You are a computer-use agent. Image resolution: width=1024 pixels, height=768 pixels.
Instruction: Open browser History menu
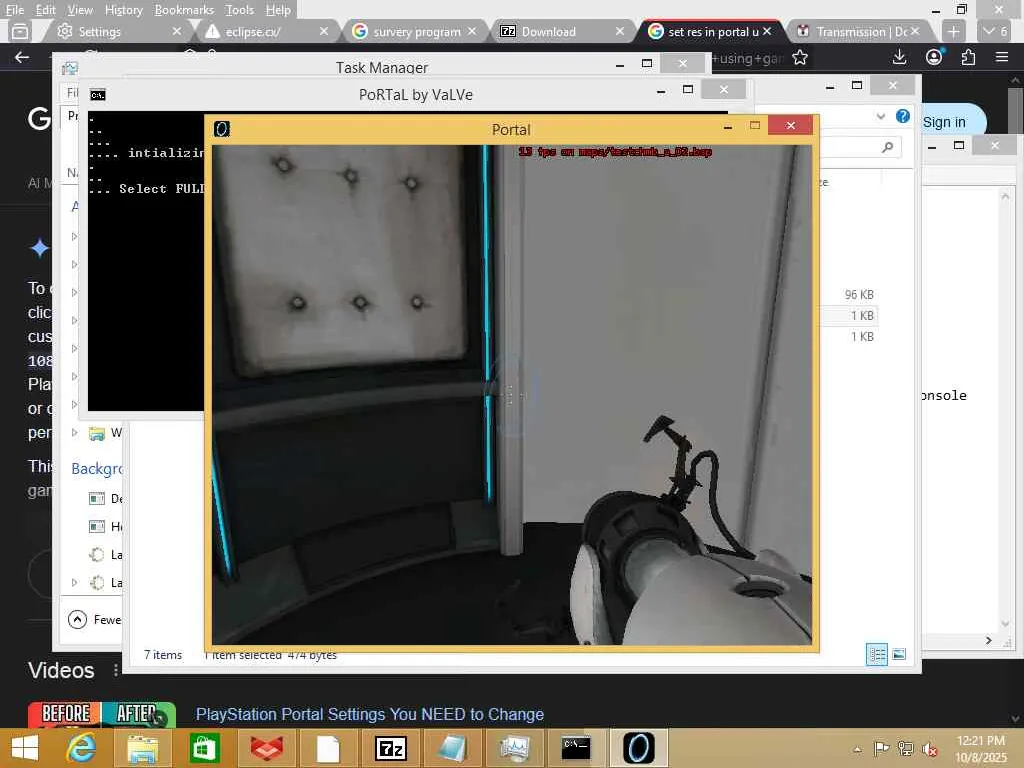point(123,10)
